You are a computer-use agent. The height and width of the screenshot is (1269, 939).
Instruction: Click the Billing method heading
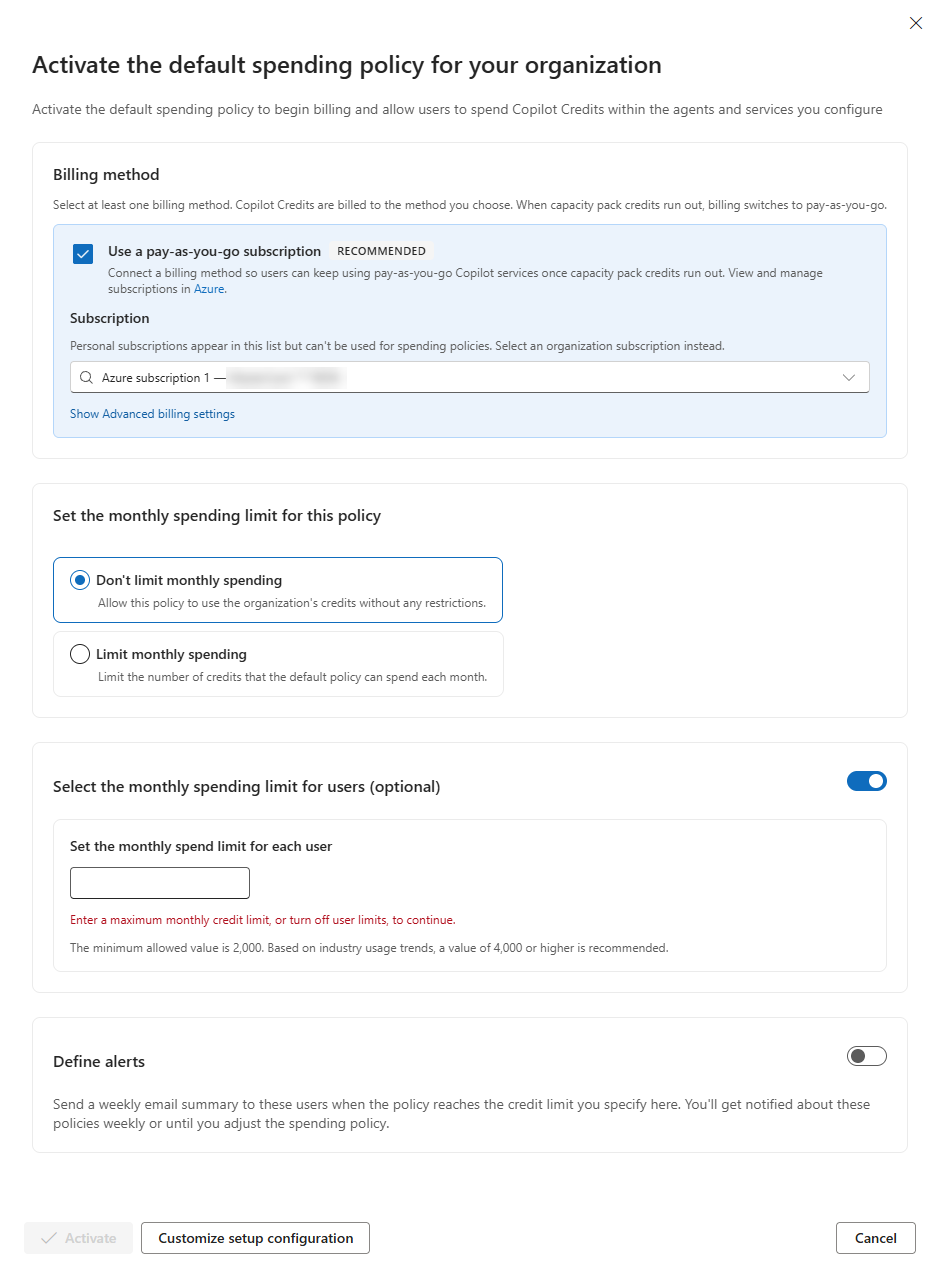(106, 175)
